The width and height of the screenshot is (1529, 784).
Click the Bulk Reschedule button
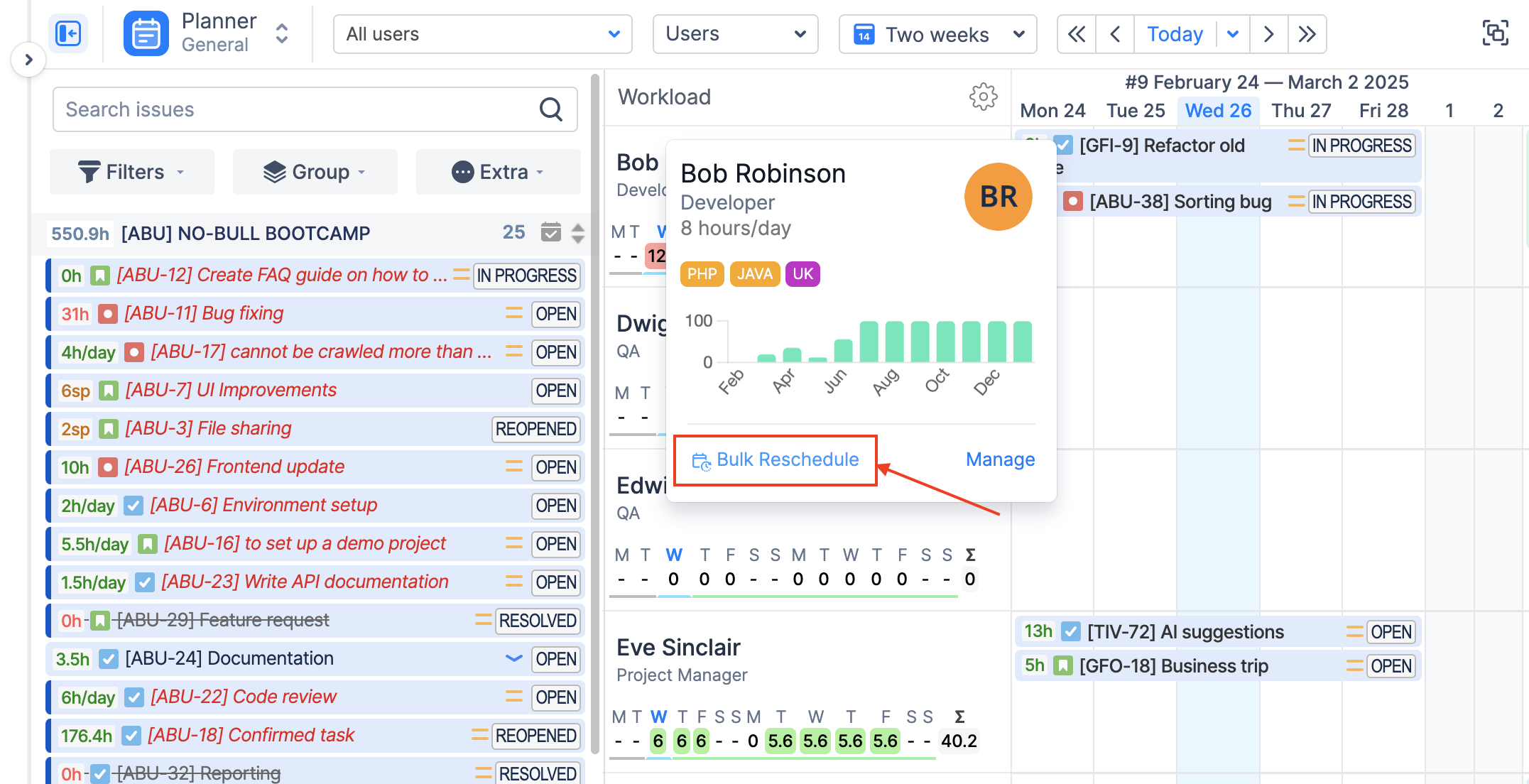pyautogui.click(x=775, y=459)
